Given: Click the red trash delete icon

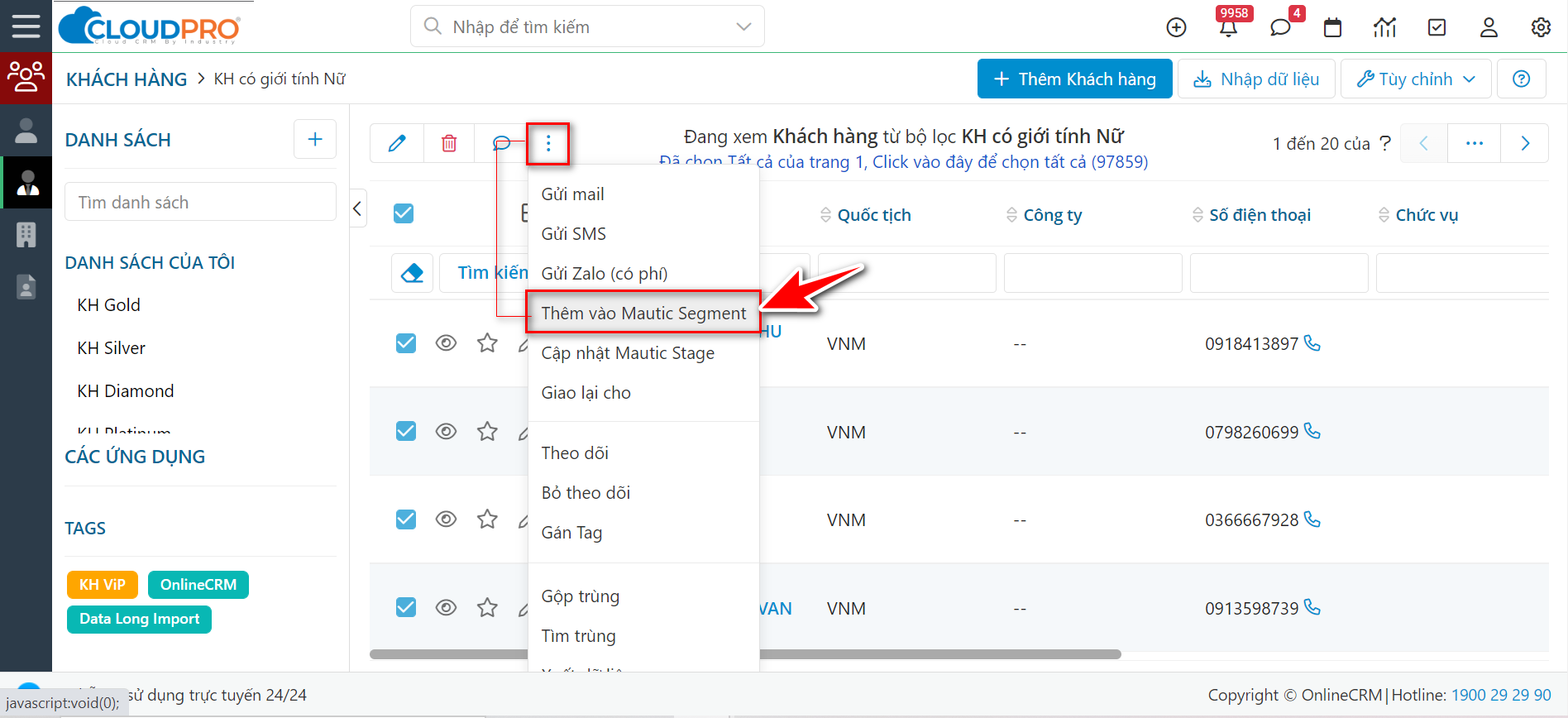Looking at the screenshot, I should coord(449,143).
